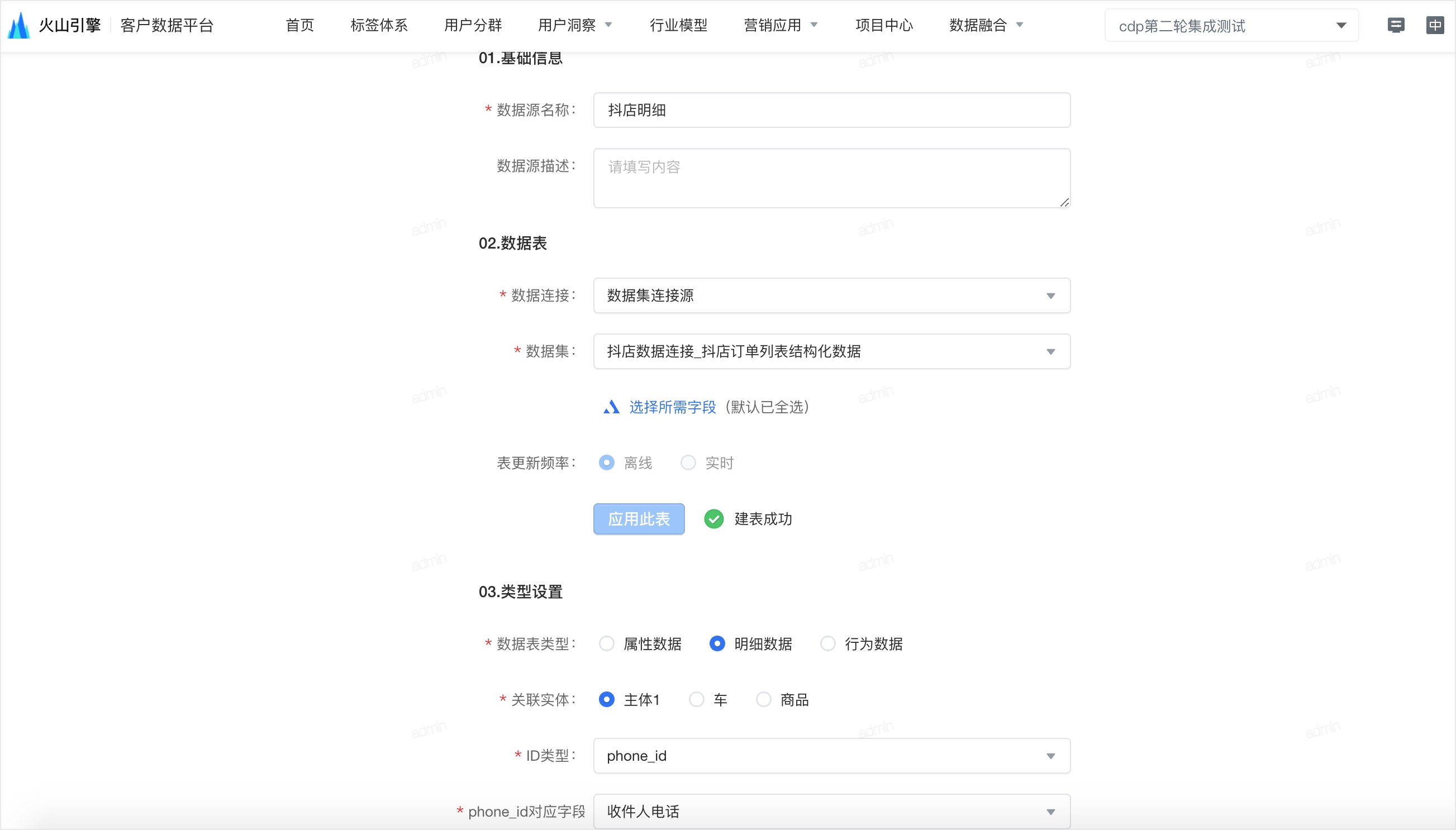Switch language with the 中 icon

click(1435, 25)
